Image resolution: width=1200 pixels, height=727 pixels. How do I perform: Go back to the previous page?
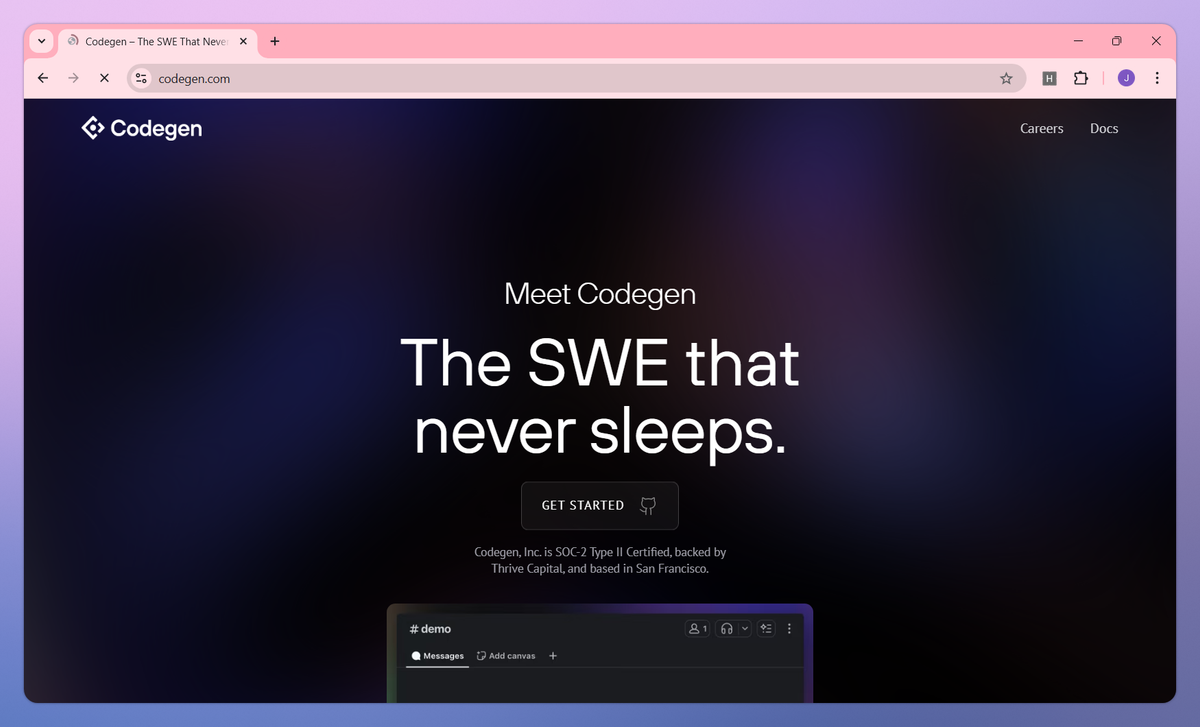pyautogui.click(x=42, y=78)
